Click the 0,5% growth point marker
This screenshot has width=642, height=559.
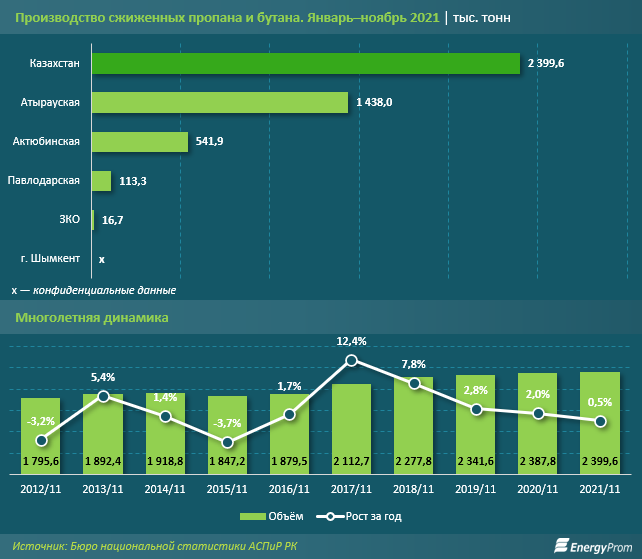click(x=600, y=421)
